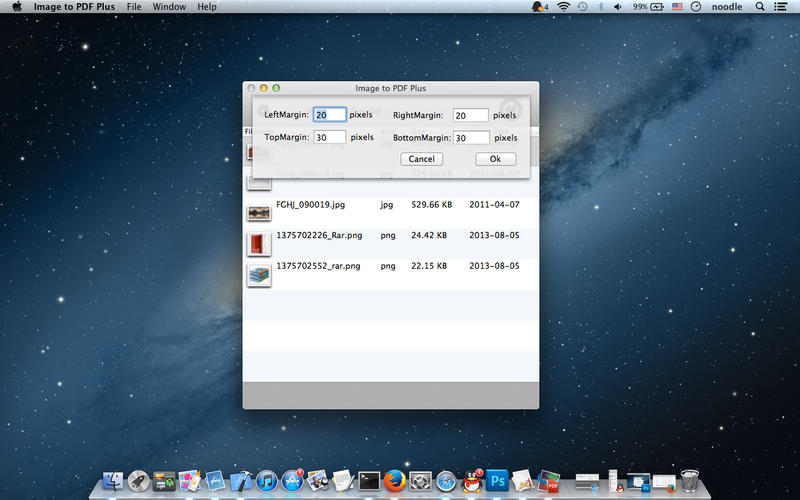Click the 1375702226_Rar.png red book thumbnail
The width and height of the screenshot is (800, 500).
point(259,244)
